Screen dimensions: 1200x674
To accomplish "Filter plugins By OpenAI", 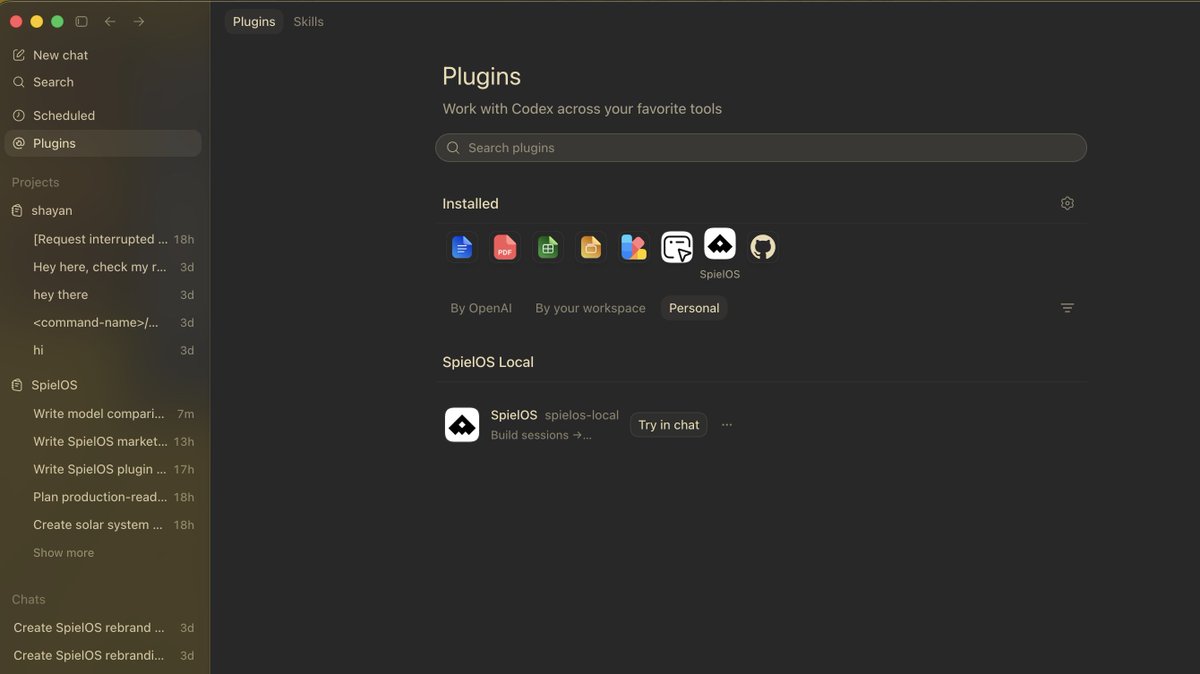I will pyautogui.click(x=481, y=308).
